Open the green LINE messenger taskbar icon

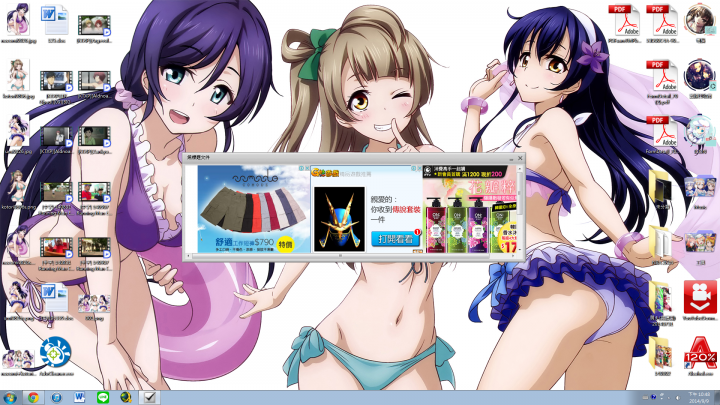[x=103, y=397]
